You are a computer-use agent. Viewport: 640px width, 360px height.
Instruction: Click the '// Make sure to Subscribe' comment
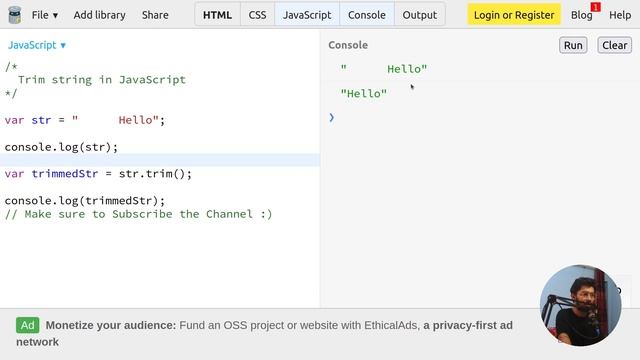[x=138, y=214]
